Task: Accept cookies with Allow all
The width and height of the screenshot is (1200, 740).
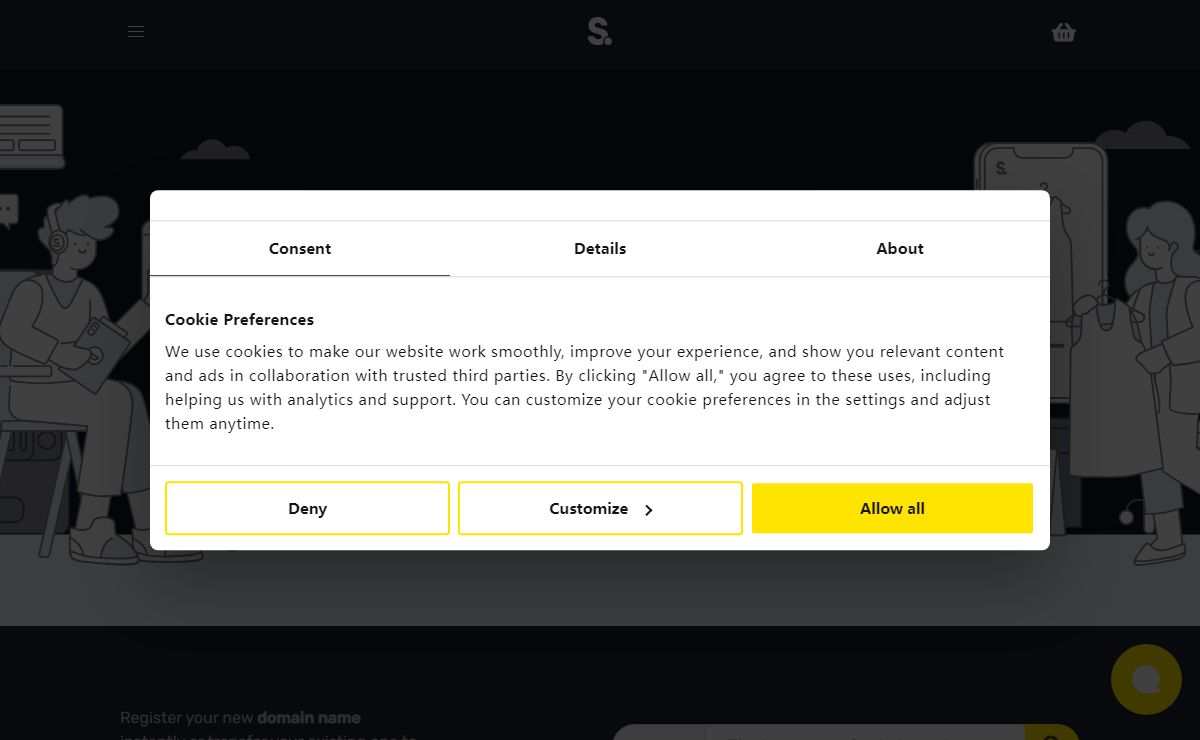Action: point(892,508)
